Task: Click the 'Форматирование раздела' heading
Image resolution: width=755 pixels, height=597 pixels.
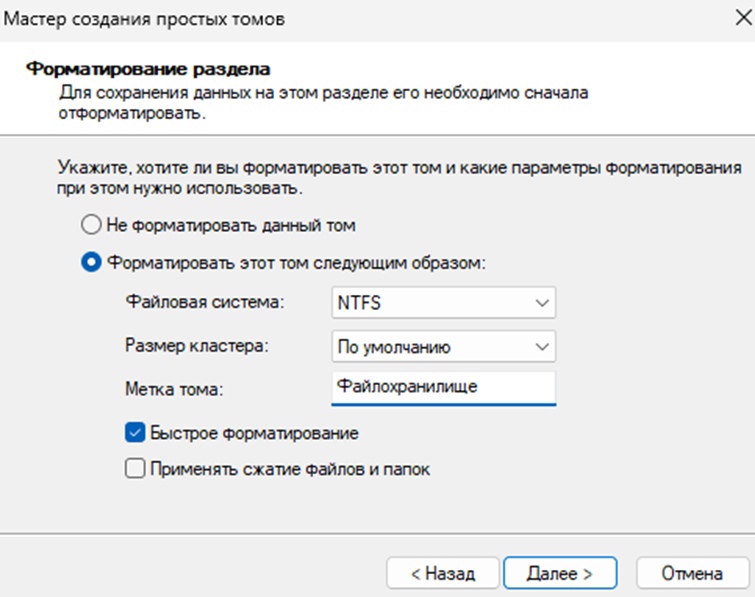Action: tap(148, 69)
